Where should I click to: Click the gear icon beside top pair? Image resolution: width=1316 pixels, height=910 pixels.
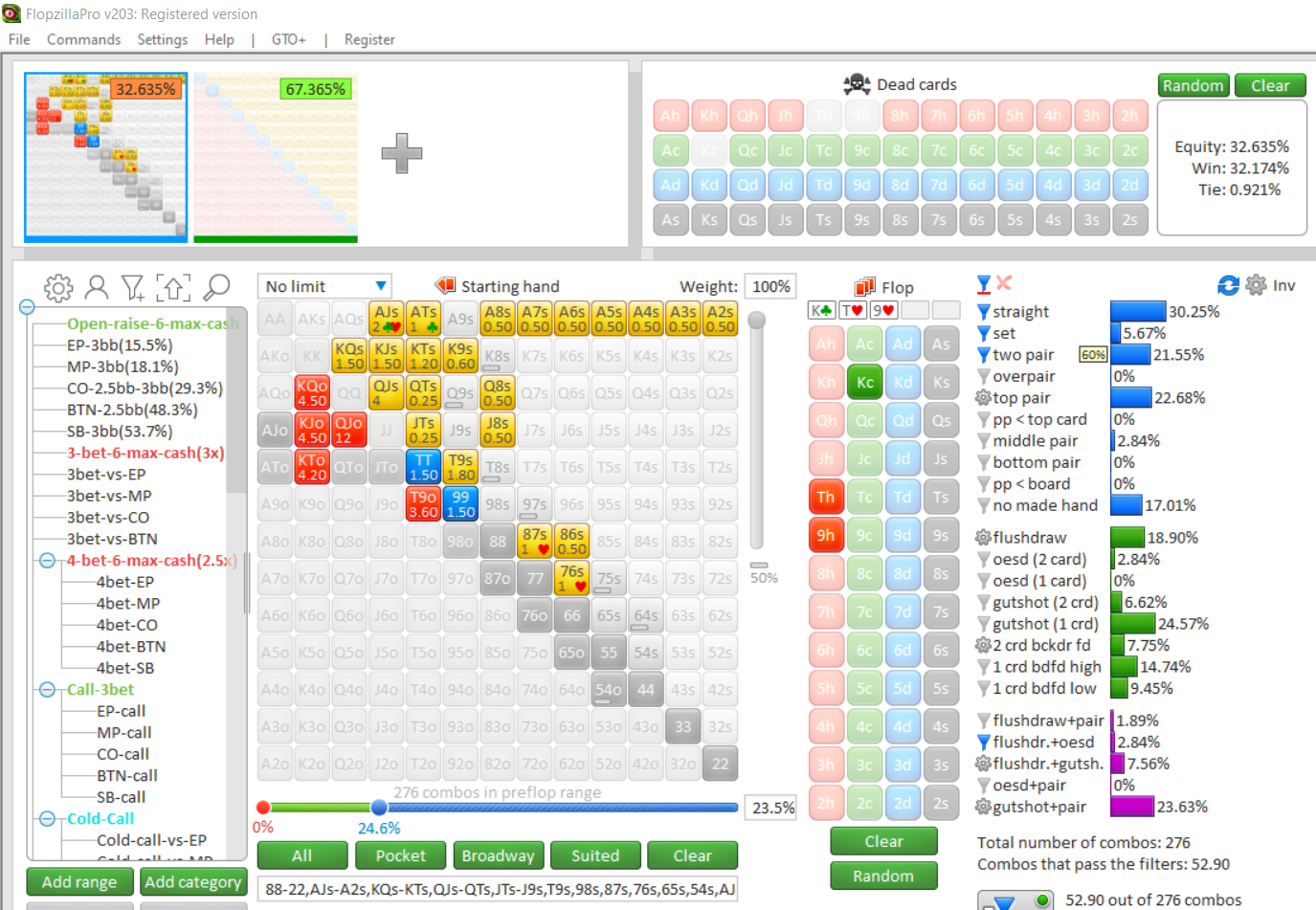[983, 398]
